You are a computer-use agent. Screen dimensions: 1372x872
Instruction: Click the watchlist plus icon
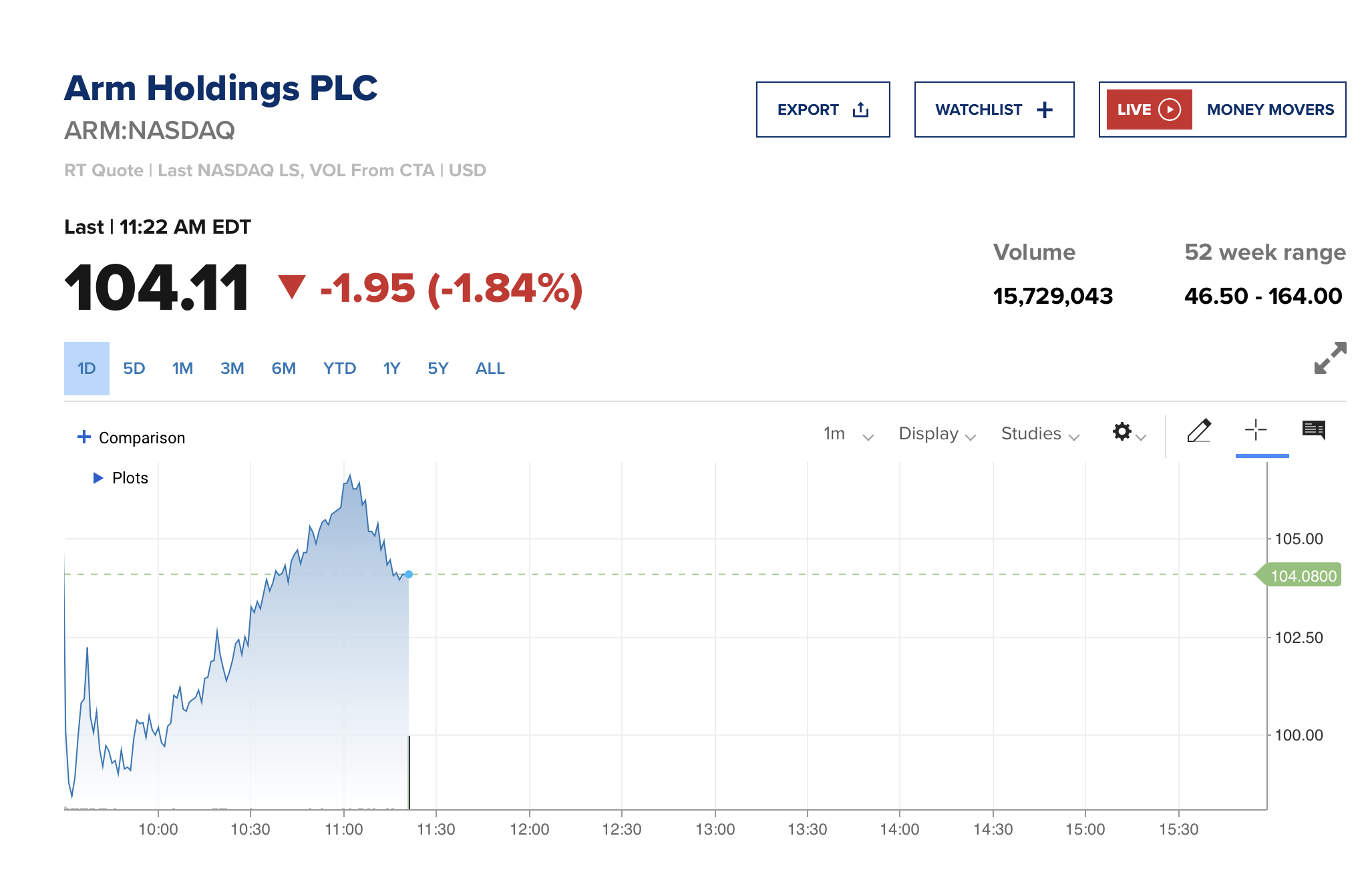(1045, 110)
